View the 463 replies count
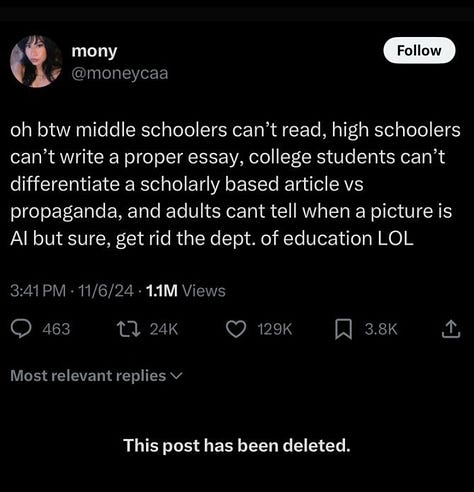Viewport: 474px width, 492px height. click(56, 329)
